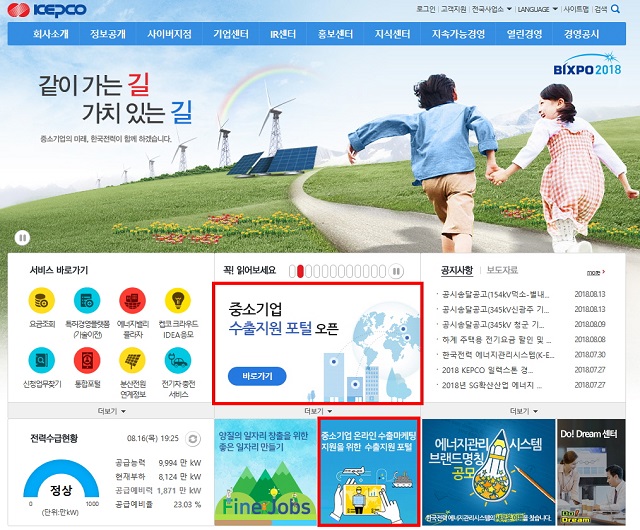The image size is (640, 530).
Task: Switch to the 보도자료 tab
Action: 502,270
